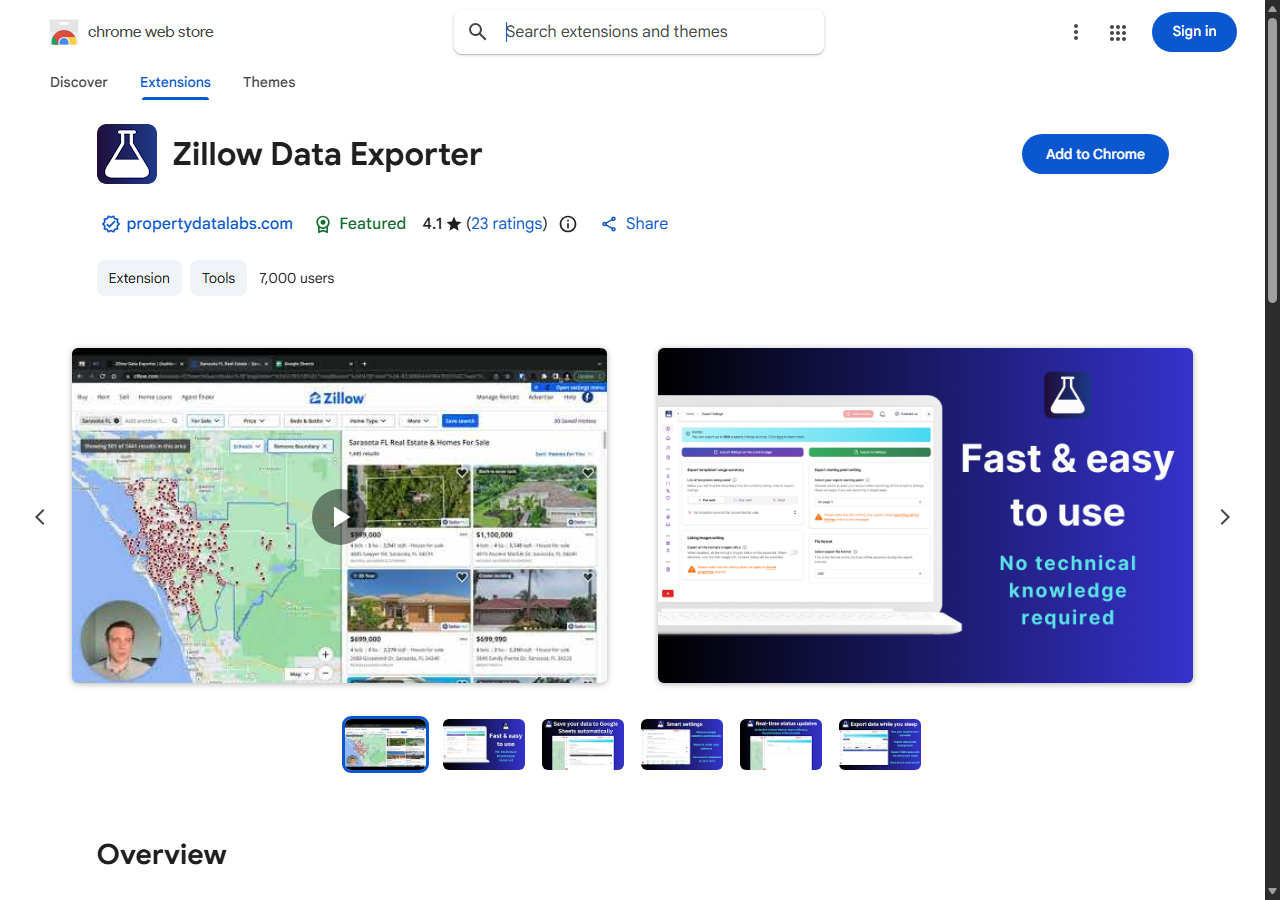Click the Zillow Data Exporter title
Screen dimensions: 1280x900
327,154
